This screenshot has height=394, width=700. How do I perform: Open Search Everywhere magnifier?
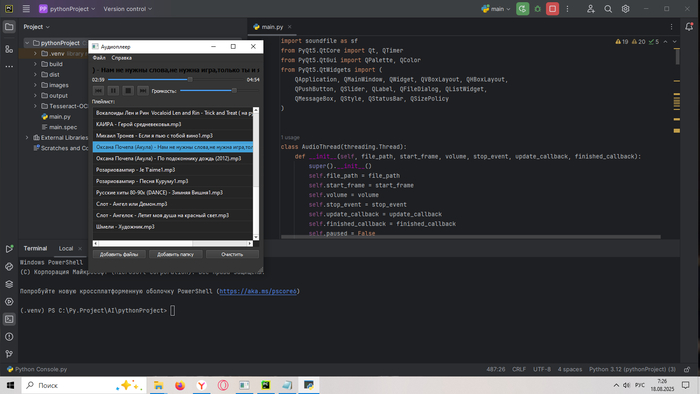608,9
